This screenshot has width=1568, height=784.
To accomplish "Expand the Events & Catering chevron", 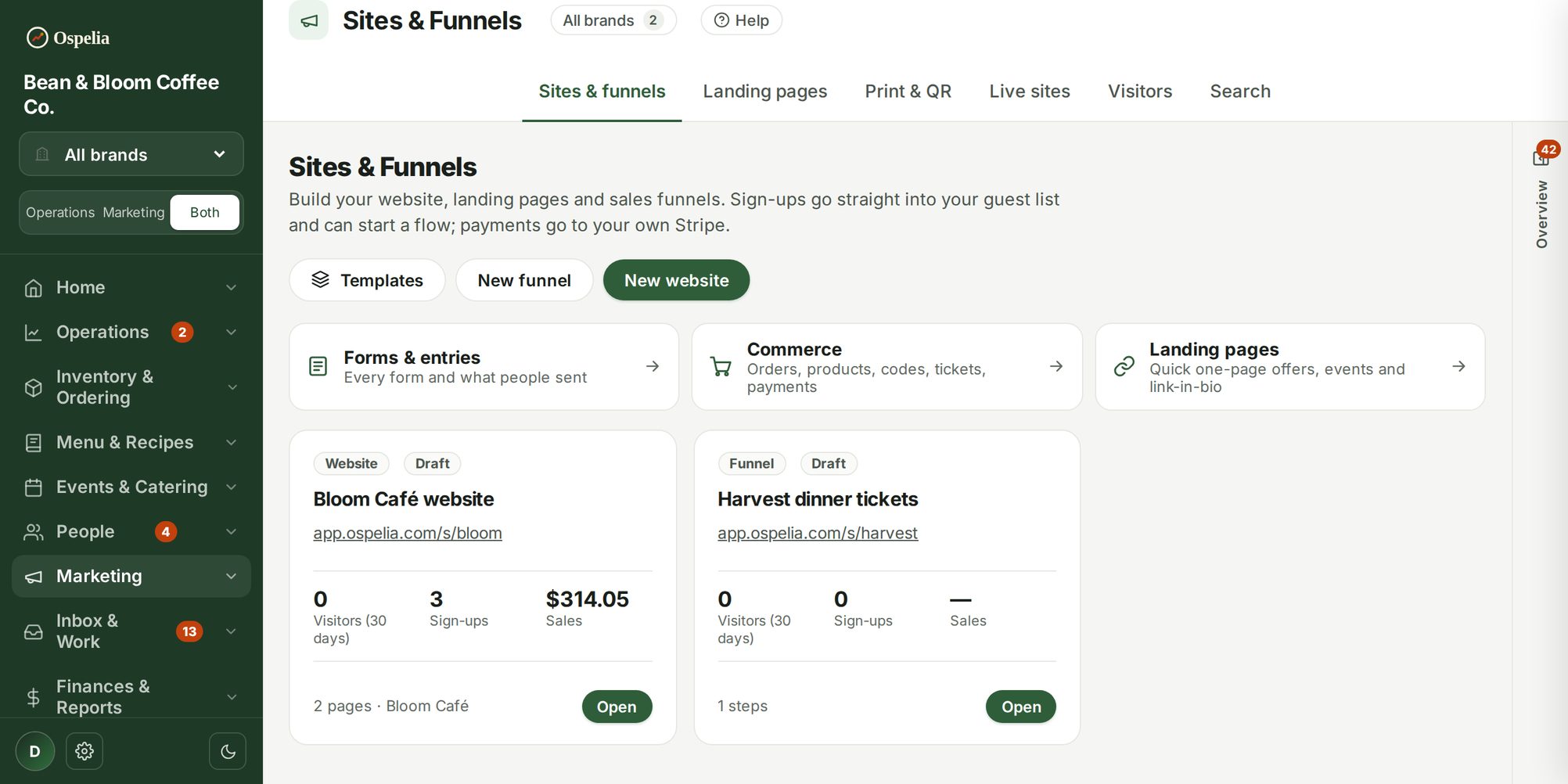I will click(x=232, y=487).
